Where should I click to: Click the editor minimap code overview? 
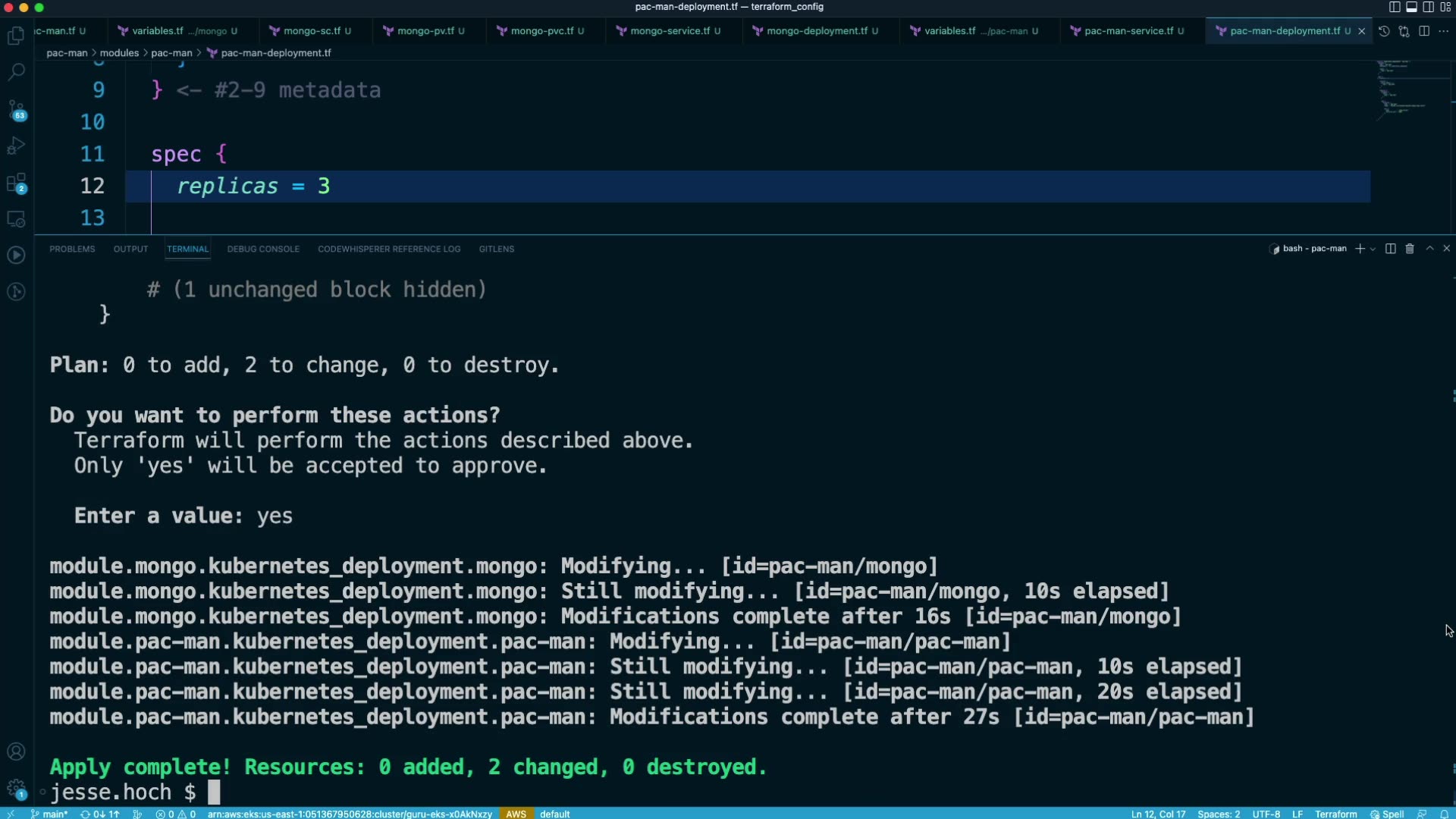point(1403,87)
